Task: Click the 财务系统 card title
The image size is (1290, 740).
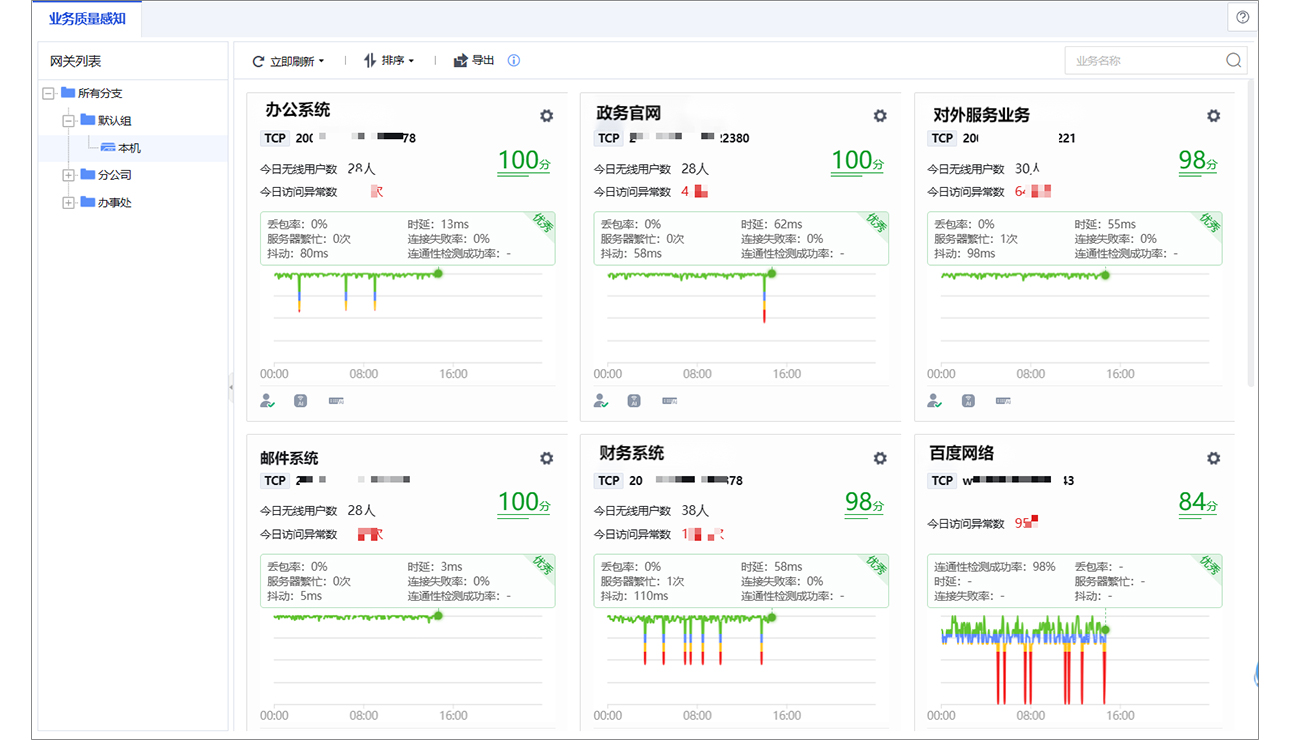Action: click(x=631, y=453)
